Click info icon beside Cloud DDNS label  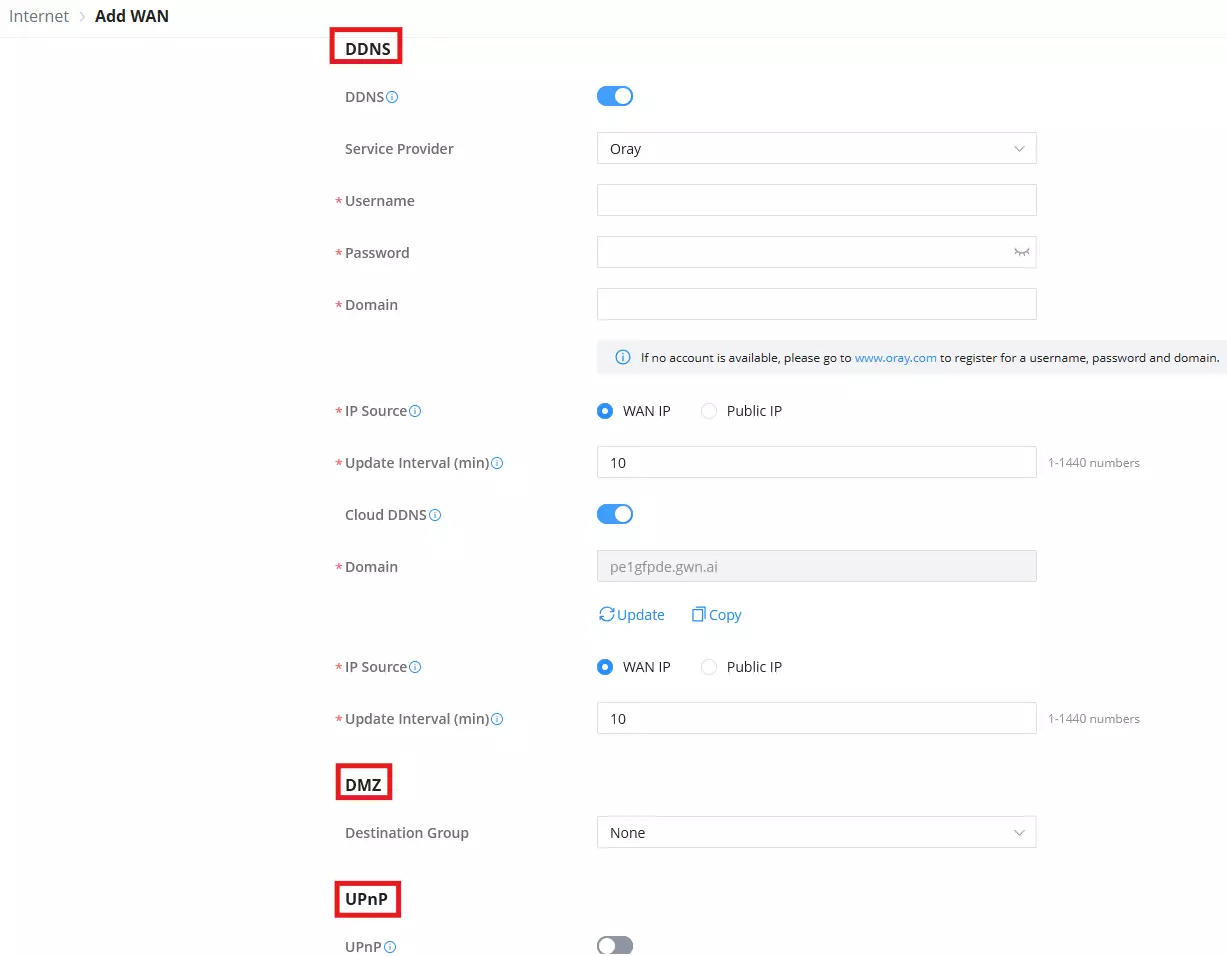[435, 515]
